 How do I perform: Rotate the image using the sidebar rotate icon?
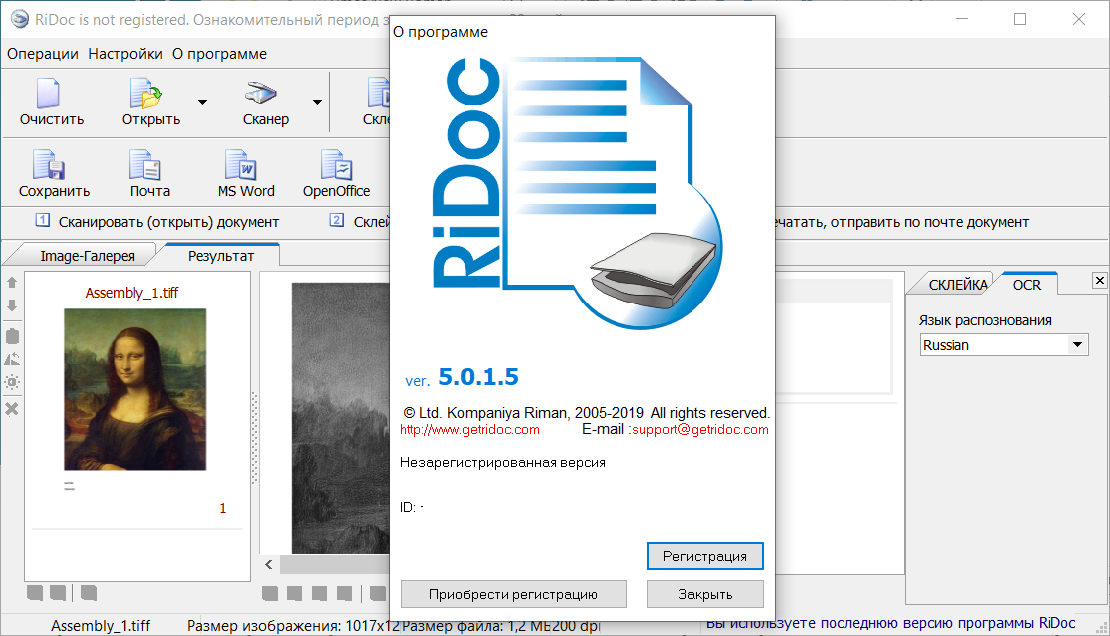tap(12, 358)
